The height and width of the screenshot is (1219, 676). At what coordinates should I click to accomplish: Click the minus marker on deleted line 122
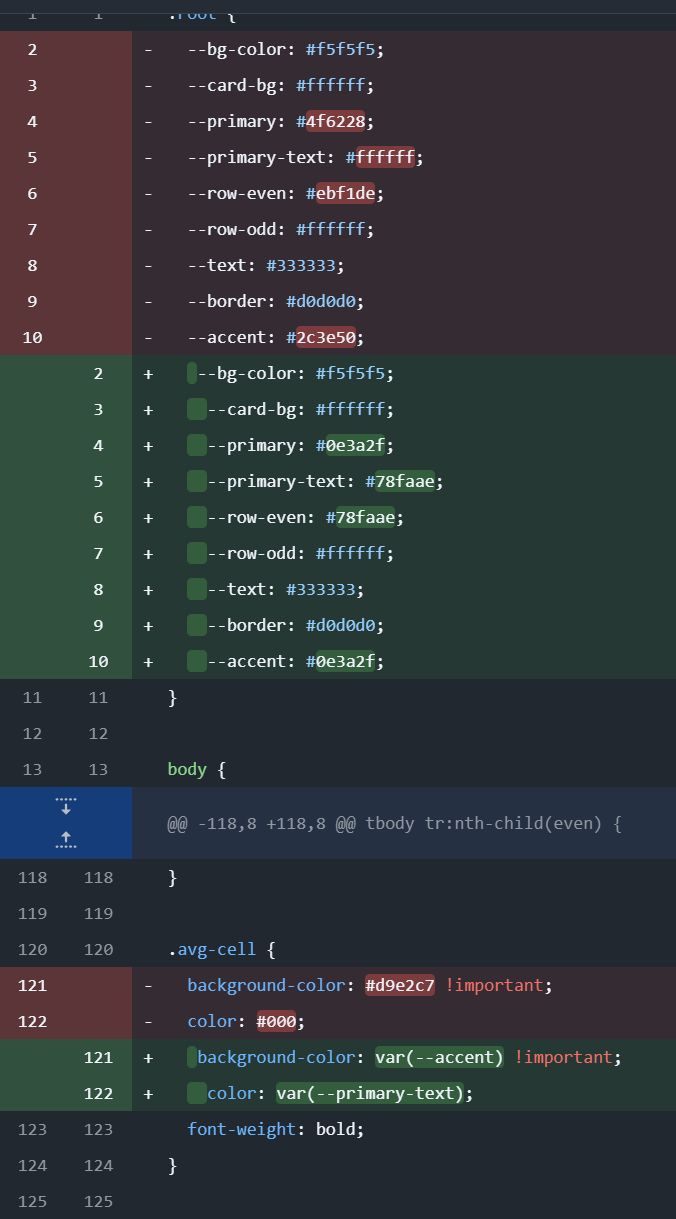[x=148, y=1021]
